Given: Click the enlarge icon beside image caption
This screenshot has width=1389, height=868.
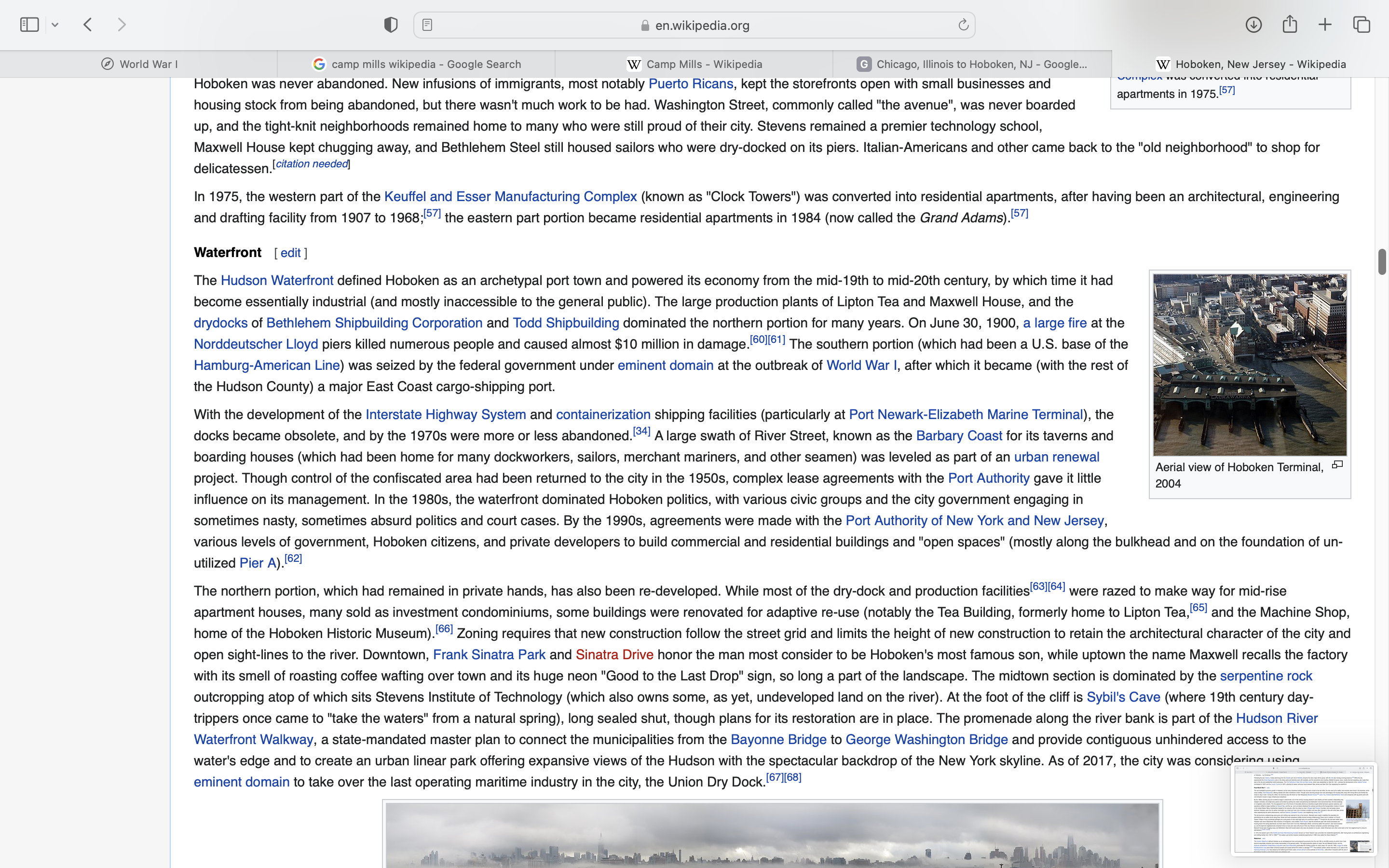Looking at the screenshot, I should [x=1337, y=465].
